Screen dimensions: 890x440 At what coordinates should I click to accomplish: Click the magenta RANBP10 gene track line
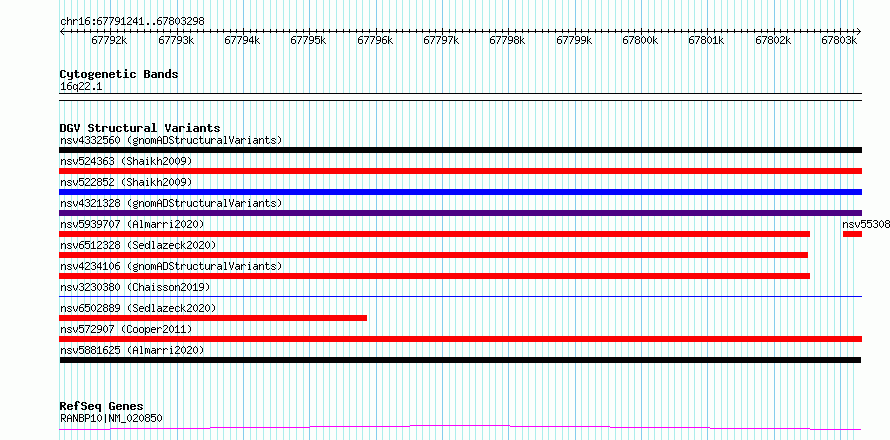[460, 427]
